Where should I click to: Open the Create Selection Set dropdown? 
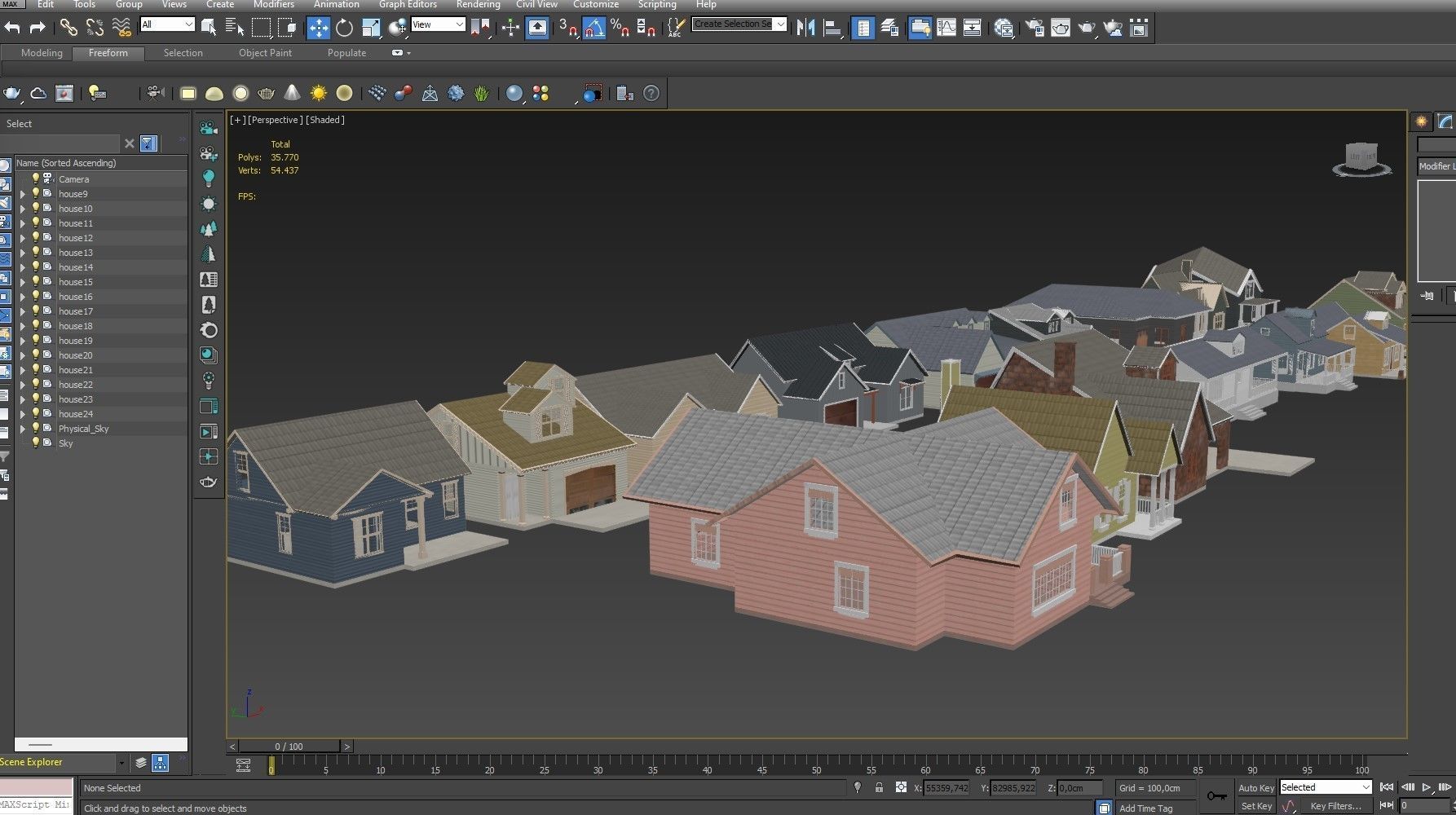(739, 24)
